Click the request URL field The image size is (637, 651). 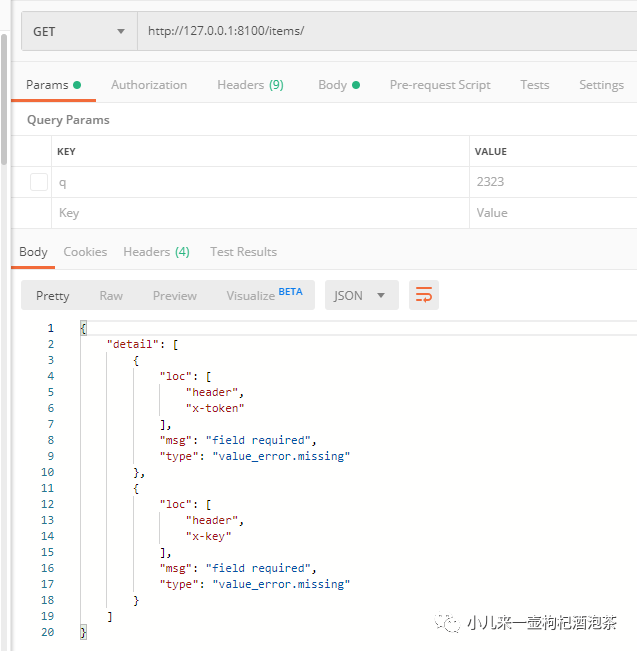380,31
